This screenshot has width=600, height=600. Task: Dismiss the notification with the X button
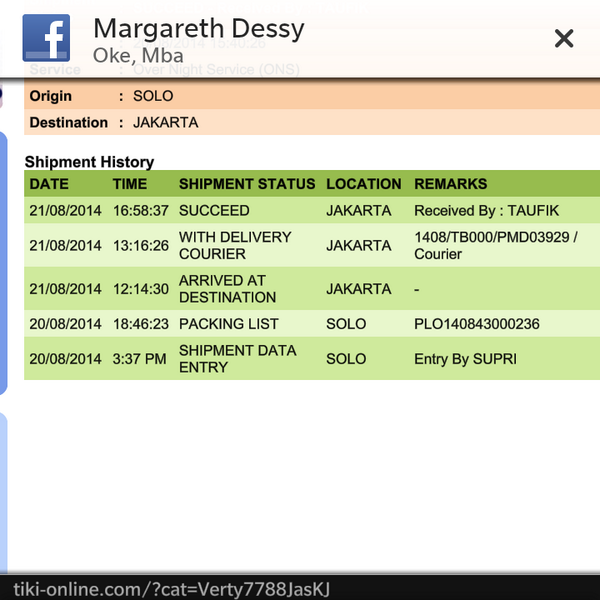(x=564, y=39)
